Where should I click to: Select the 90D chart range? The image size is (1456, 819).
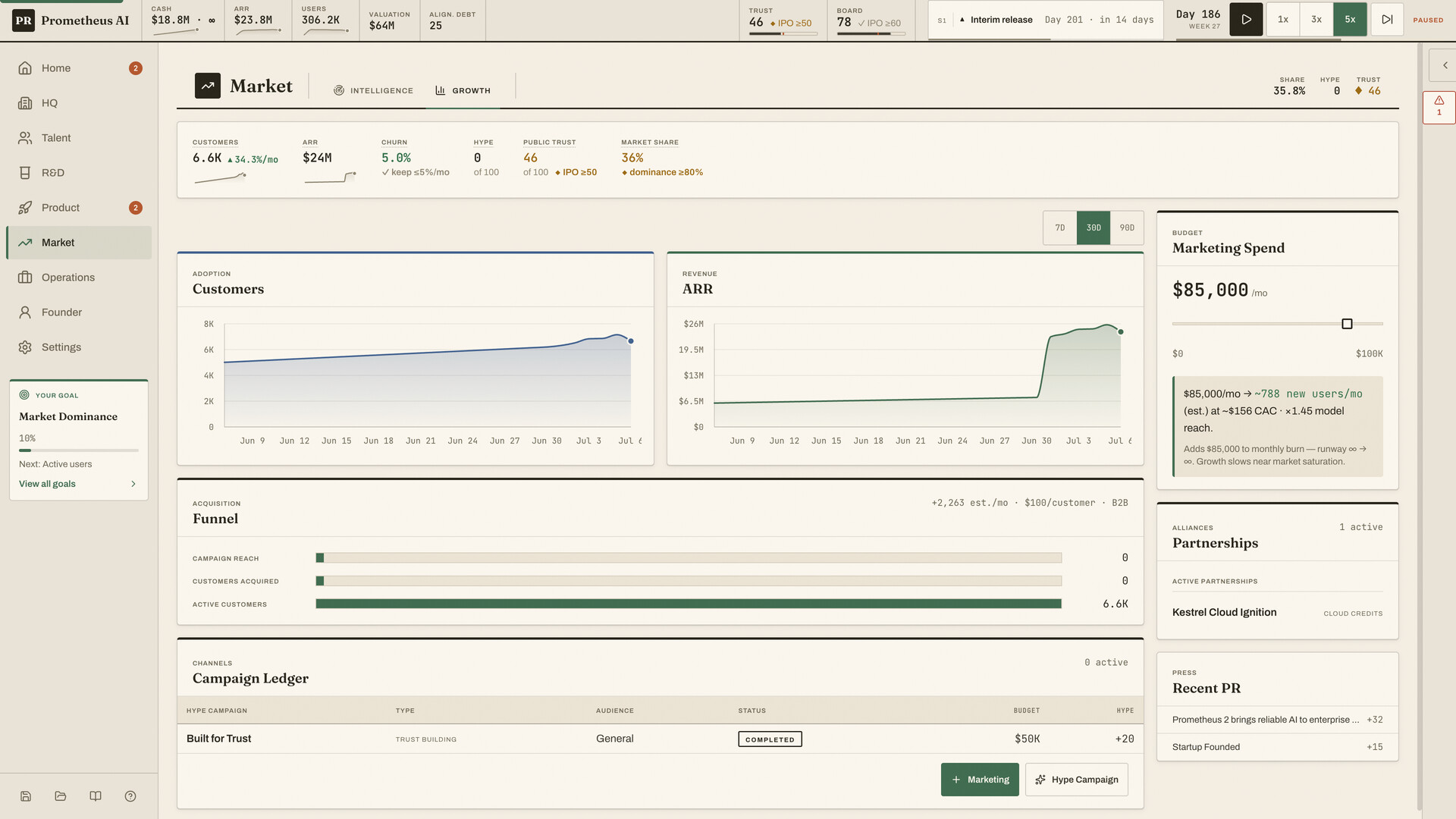click(1127, 227)
